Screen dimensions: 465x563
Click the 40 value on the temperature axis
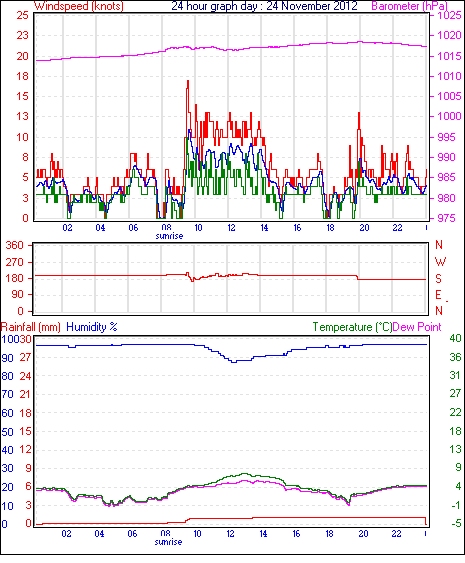point(455,338)
